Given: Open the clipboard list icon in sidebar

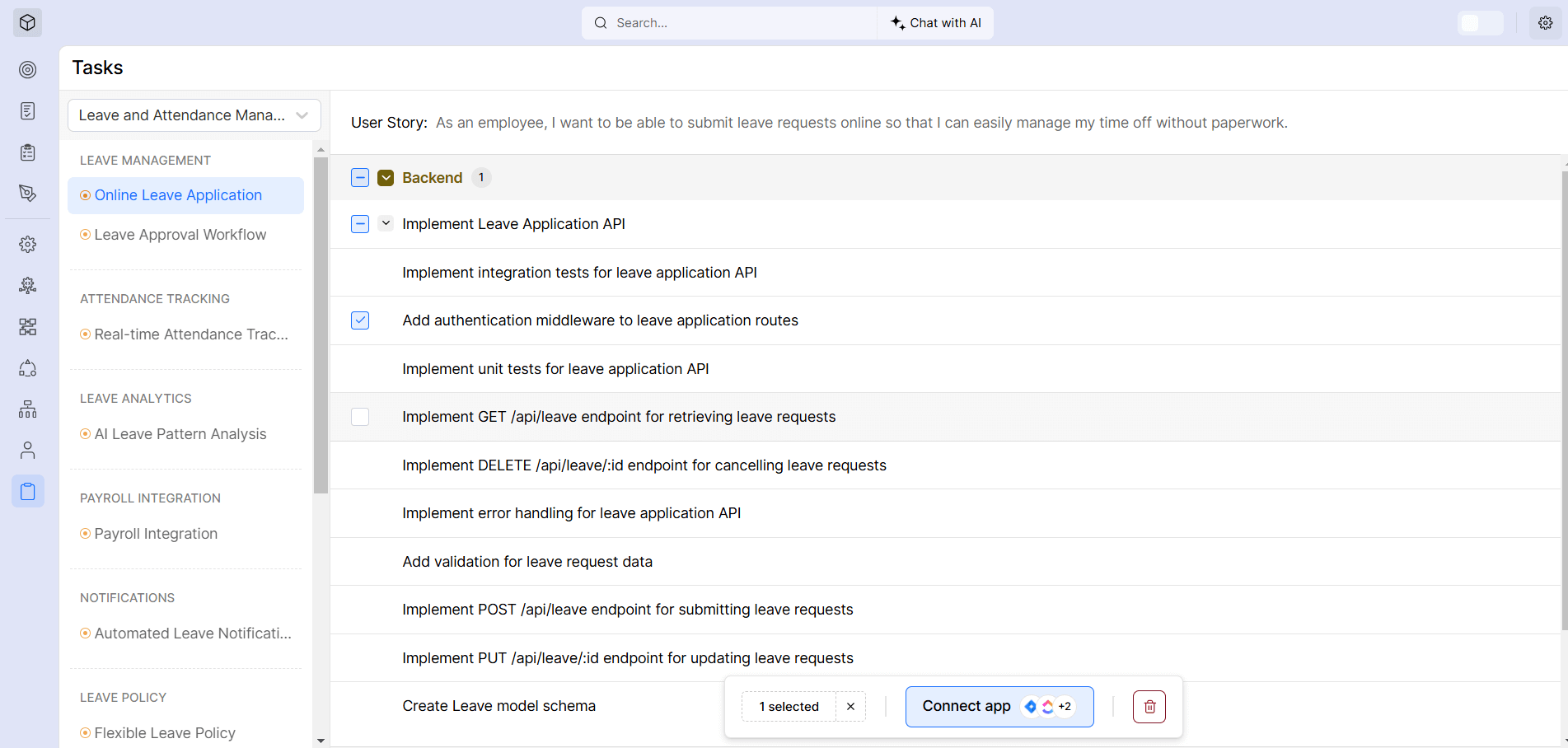Looking at the screenshot, I should coord(27,152).
